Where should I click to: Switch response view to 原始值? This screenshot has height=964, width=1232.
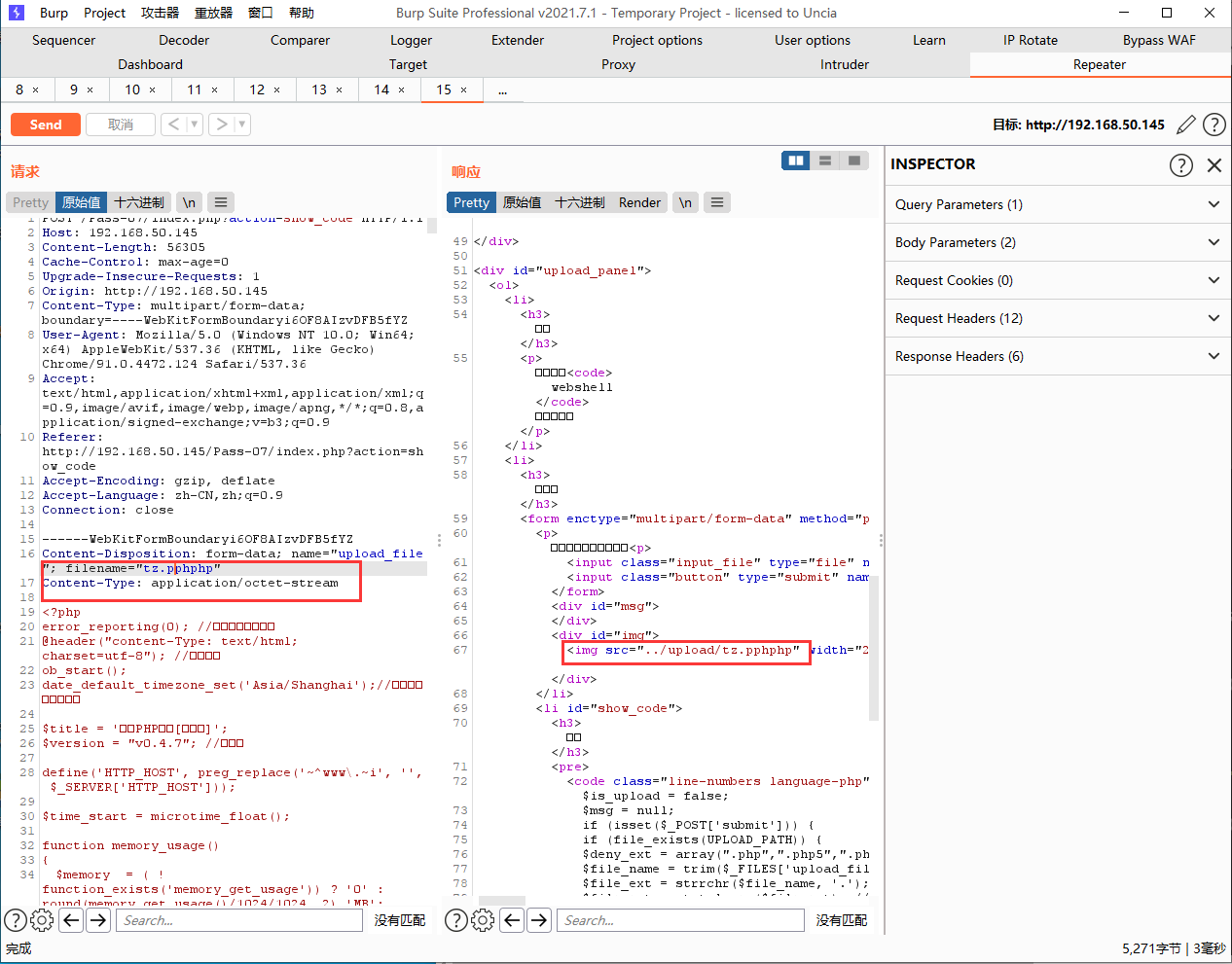(522, 202)
